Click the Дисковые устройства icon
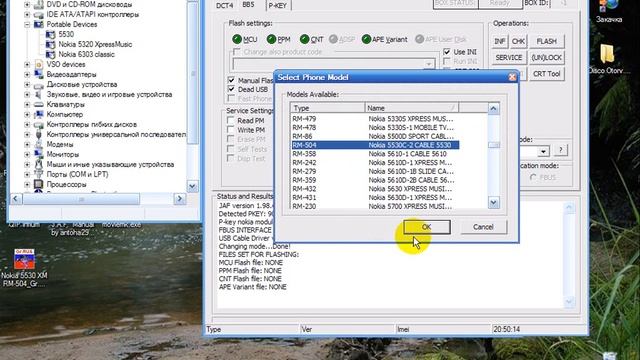The image size is (640, 360). tap(39, 85)
